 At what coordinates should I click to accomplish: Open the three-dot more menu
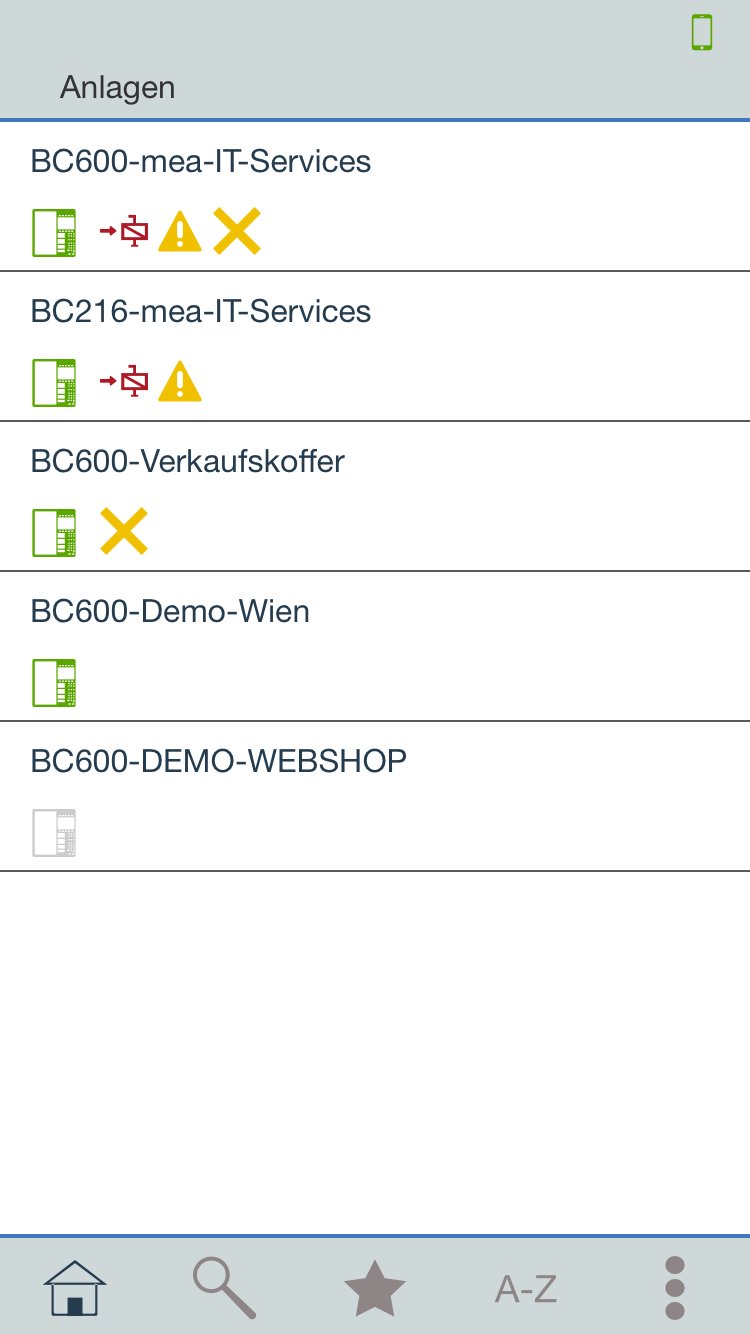[675, 1288]
